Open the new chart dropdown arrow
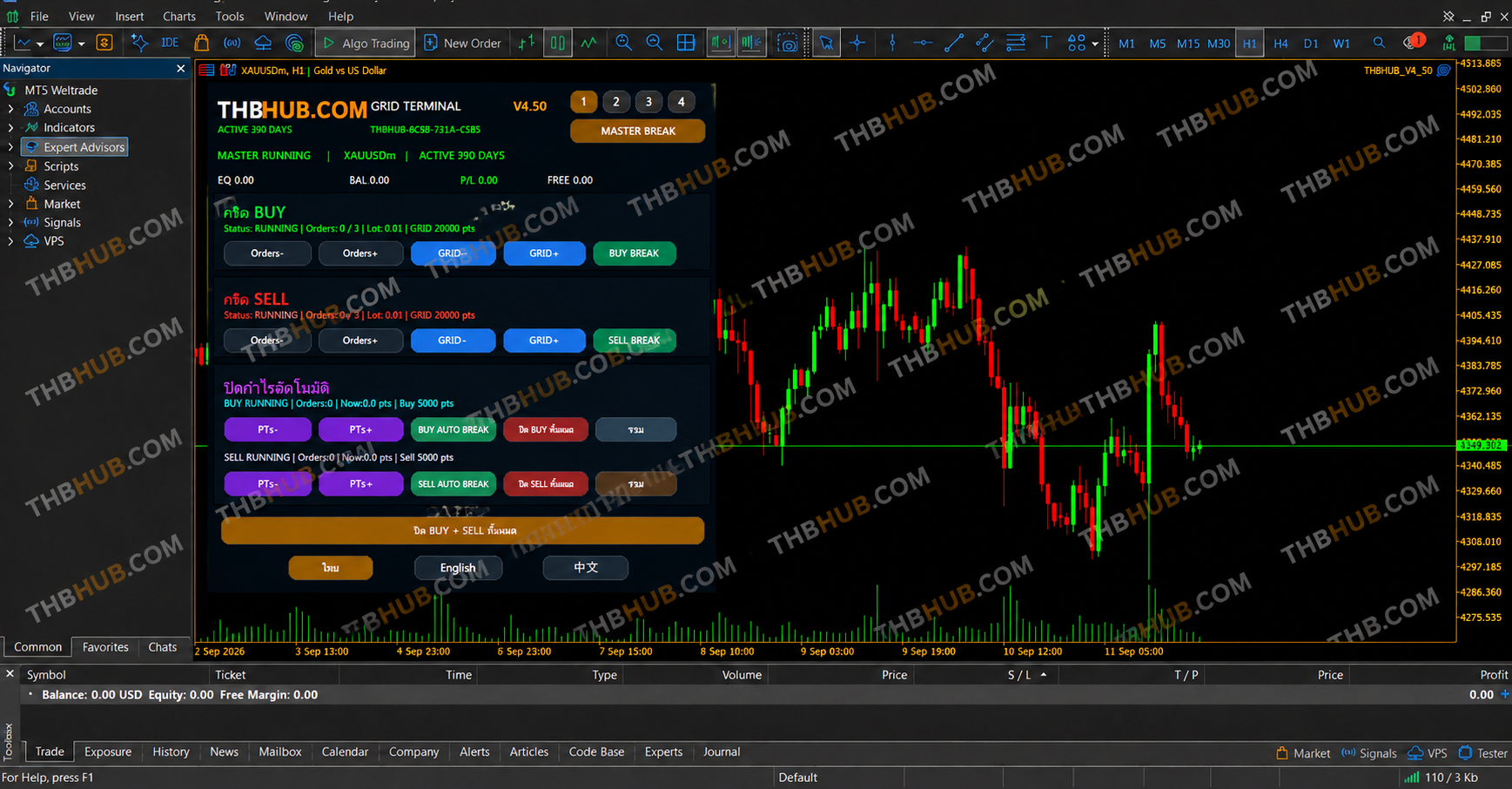Image resolution: width=1512 pixels, height=789 pixels. pos(40,44)
